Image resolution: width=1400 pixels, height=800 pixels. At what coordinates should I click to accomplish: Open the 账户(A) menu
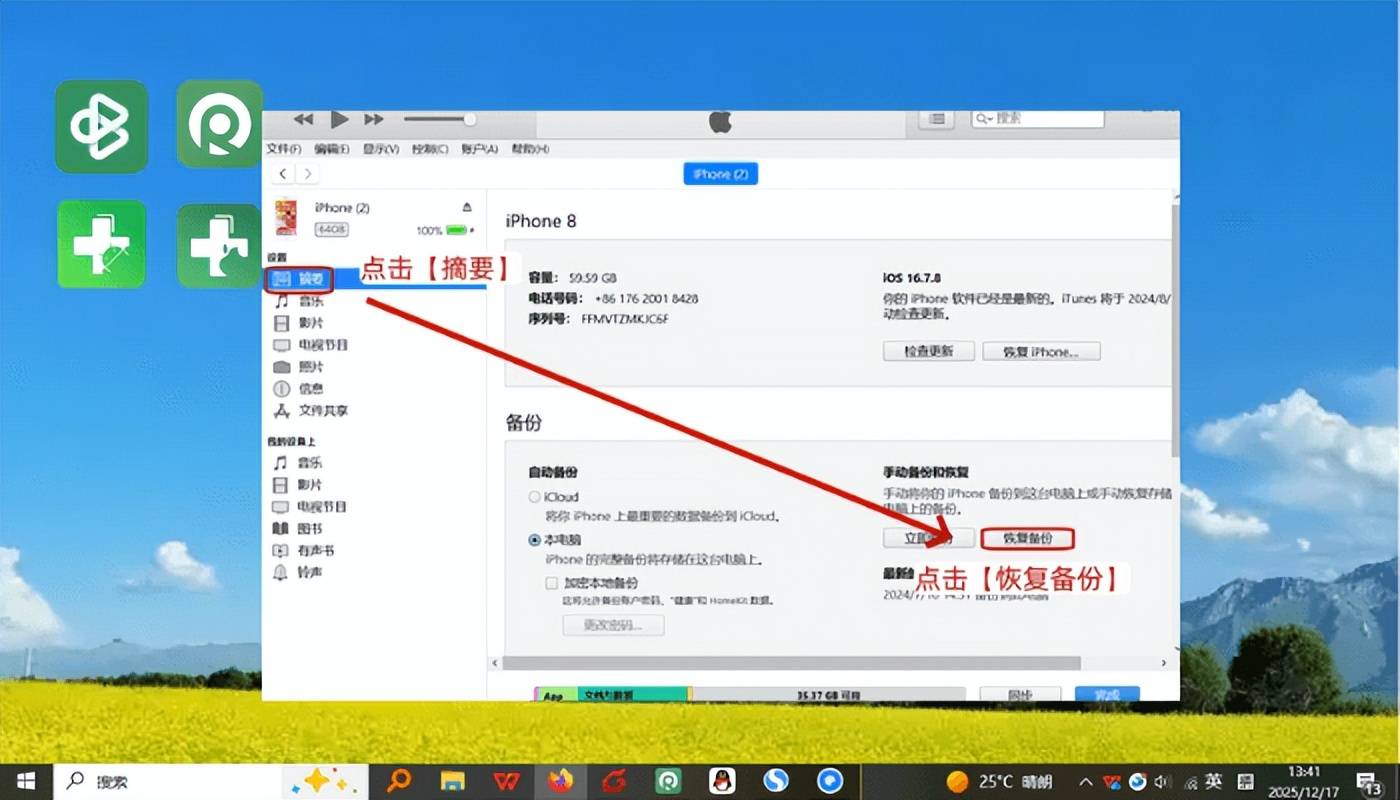[479, 149]
